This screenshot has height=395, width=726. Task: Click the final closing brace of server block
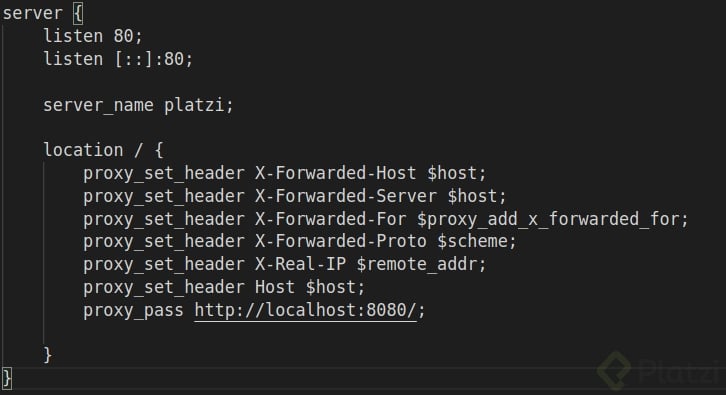pos(6,378)
